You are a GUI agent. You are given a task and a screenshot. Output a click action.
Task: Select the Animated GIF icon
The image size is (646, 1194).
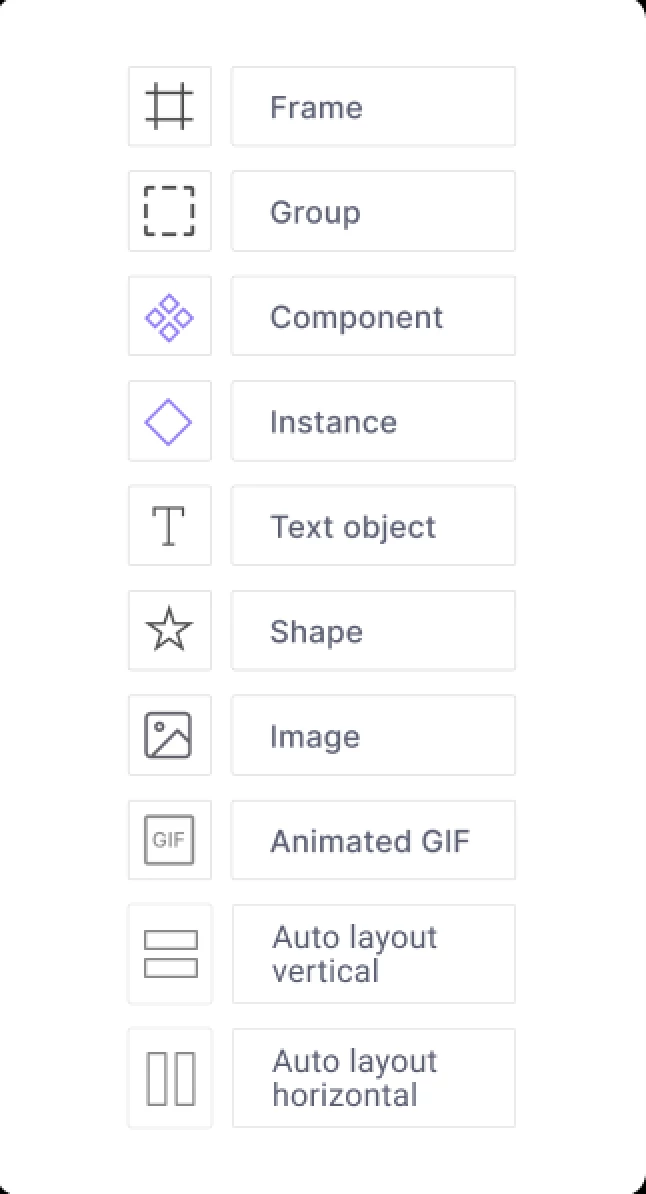click(169, 840)
